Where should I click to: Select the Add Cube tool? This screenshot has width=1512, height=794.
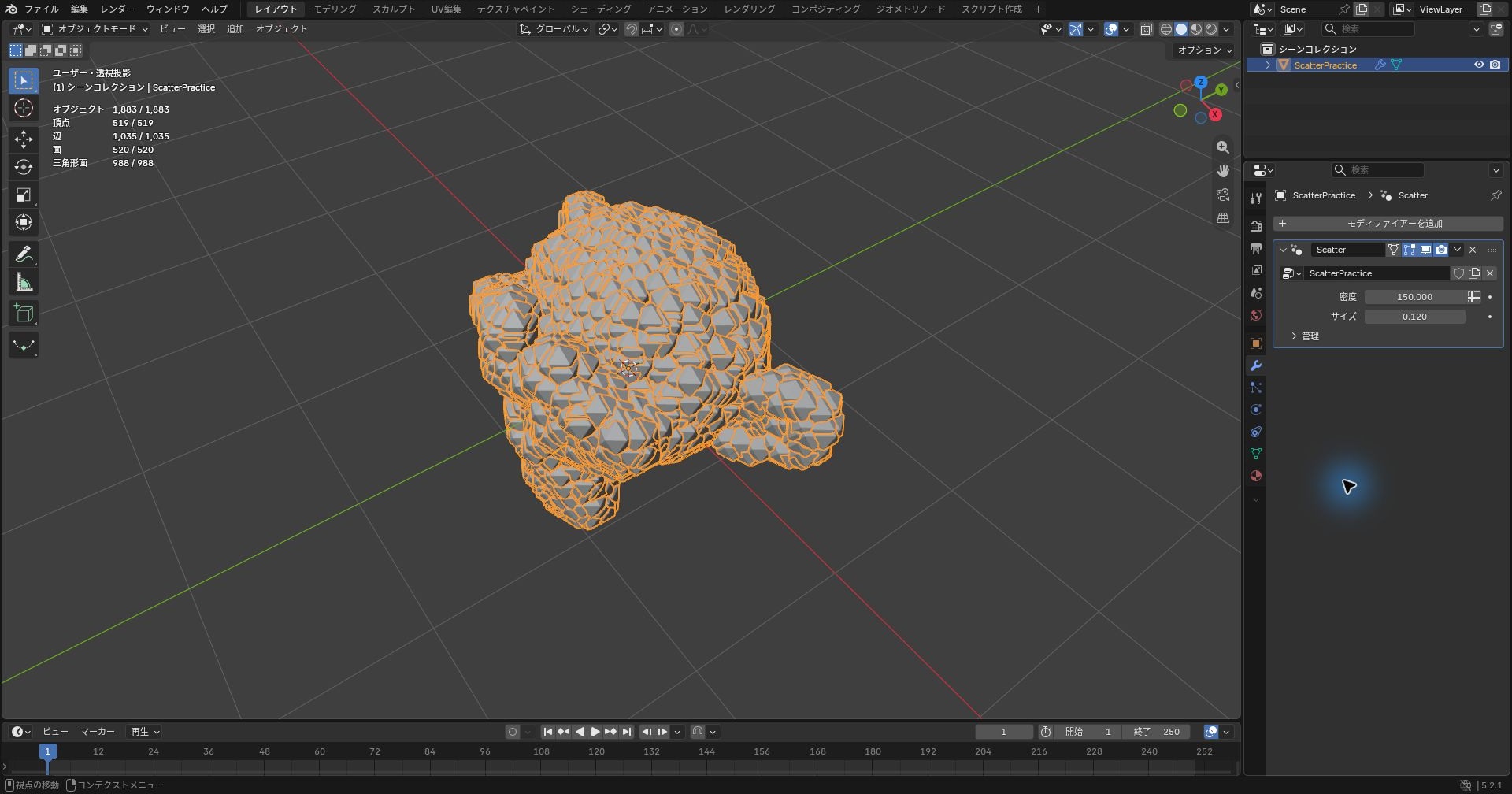coord(24,314)
